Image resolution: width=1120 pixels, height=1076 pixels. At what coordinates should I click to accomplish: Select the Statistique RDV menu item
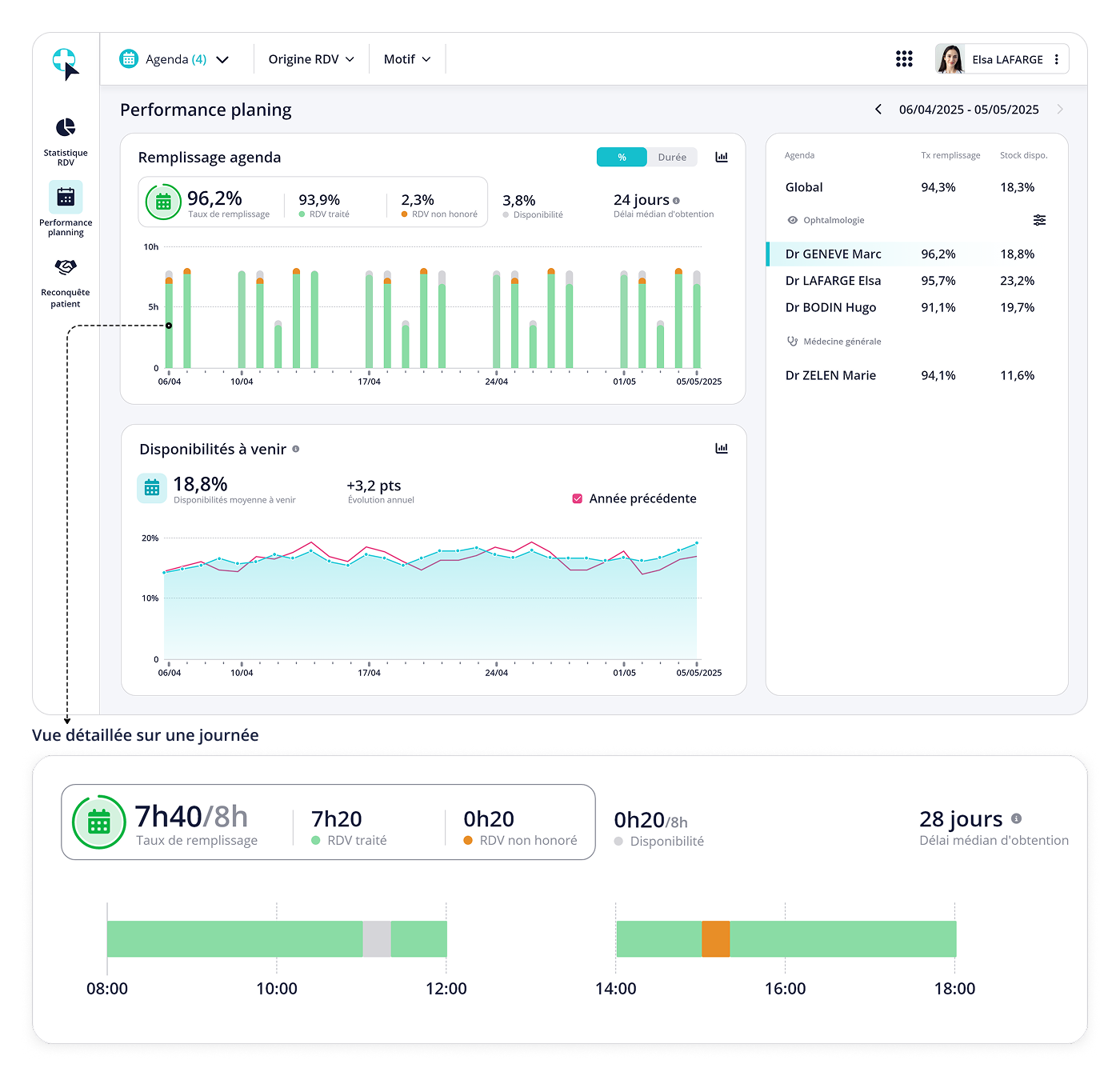click(66, 142)
